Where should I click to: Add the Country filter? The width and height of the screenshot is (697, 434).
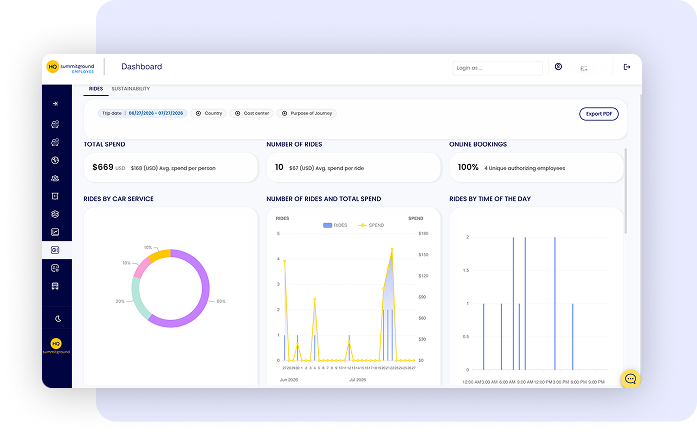coord(209,113)
